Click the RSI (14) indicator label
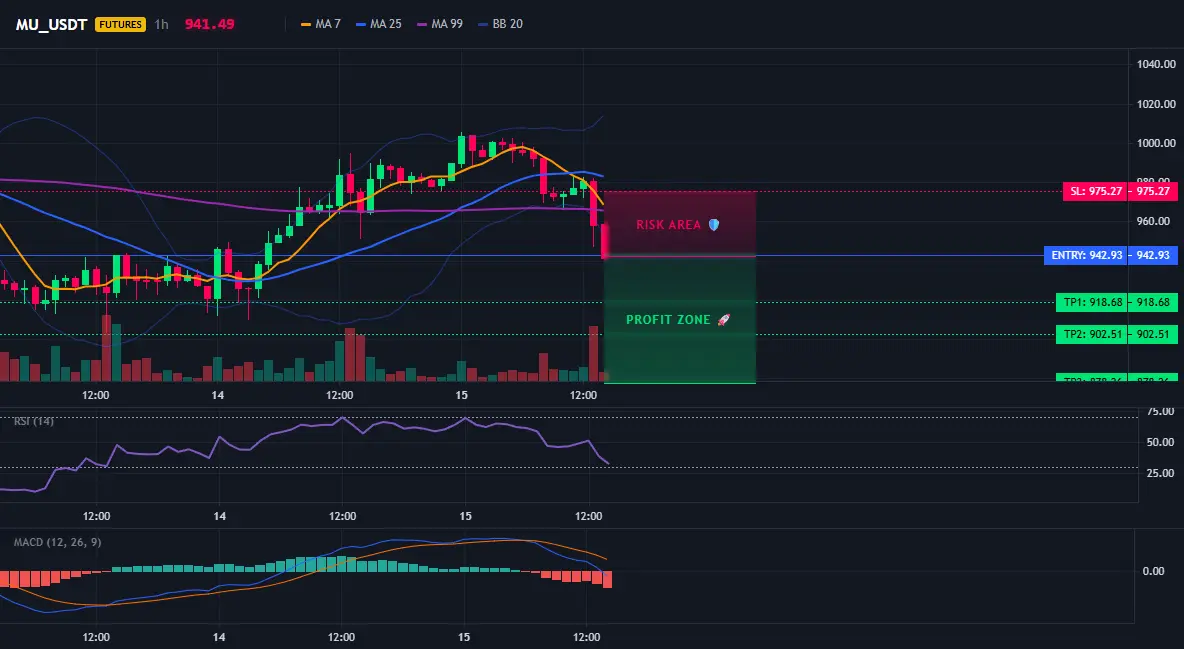This screenshot has height=649, width=1184. 34,421
